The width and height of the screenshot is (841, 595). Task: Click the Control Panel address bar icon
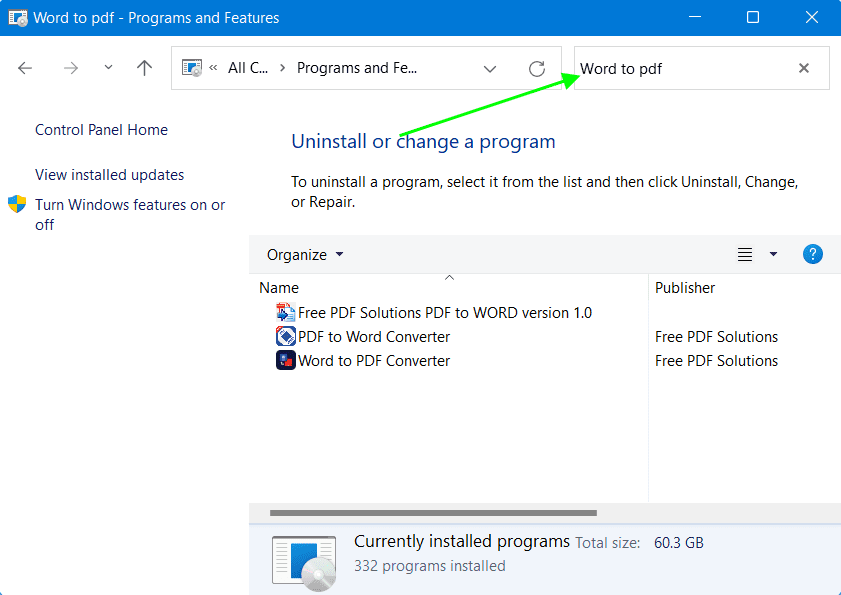(x=191, y=68)
